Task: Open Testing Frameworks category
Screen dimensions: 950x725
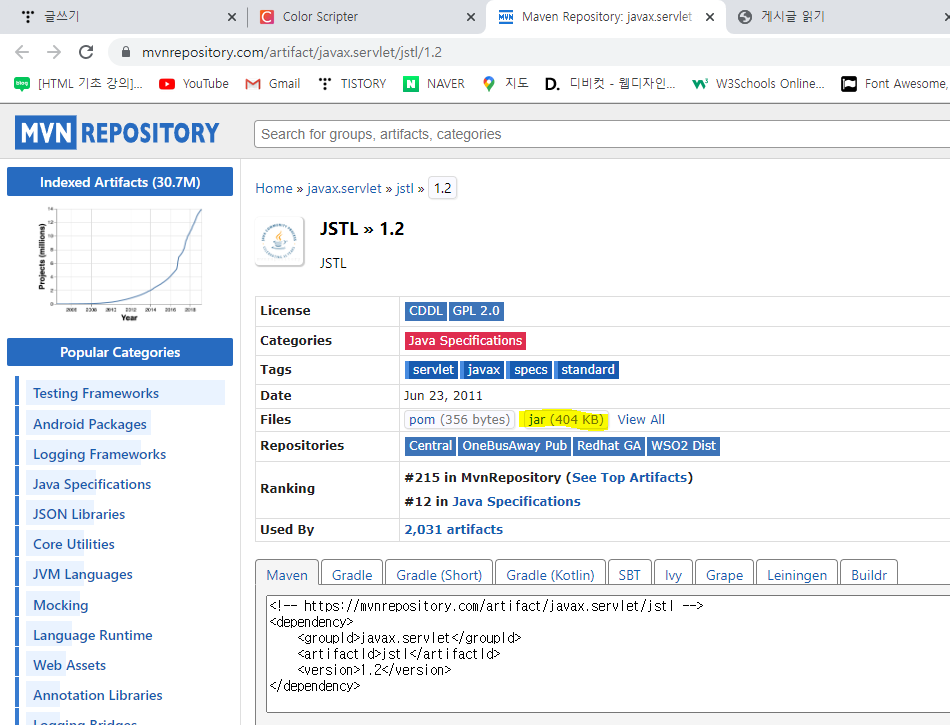Action: point(96,393)
